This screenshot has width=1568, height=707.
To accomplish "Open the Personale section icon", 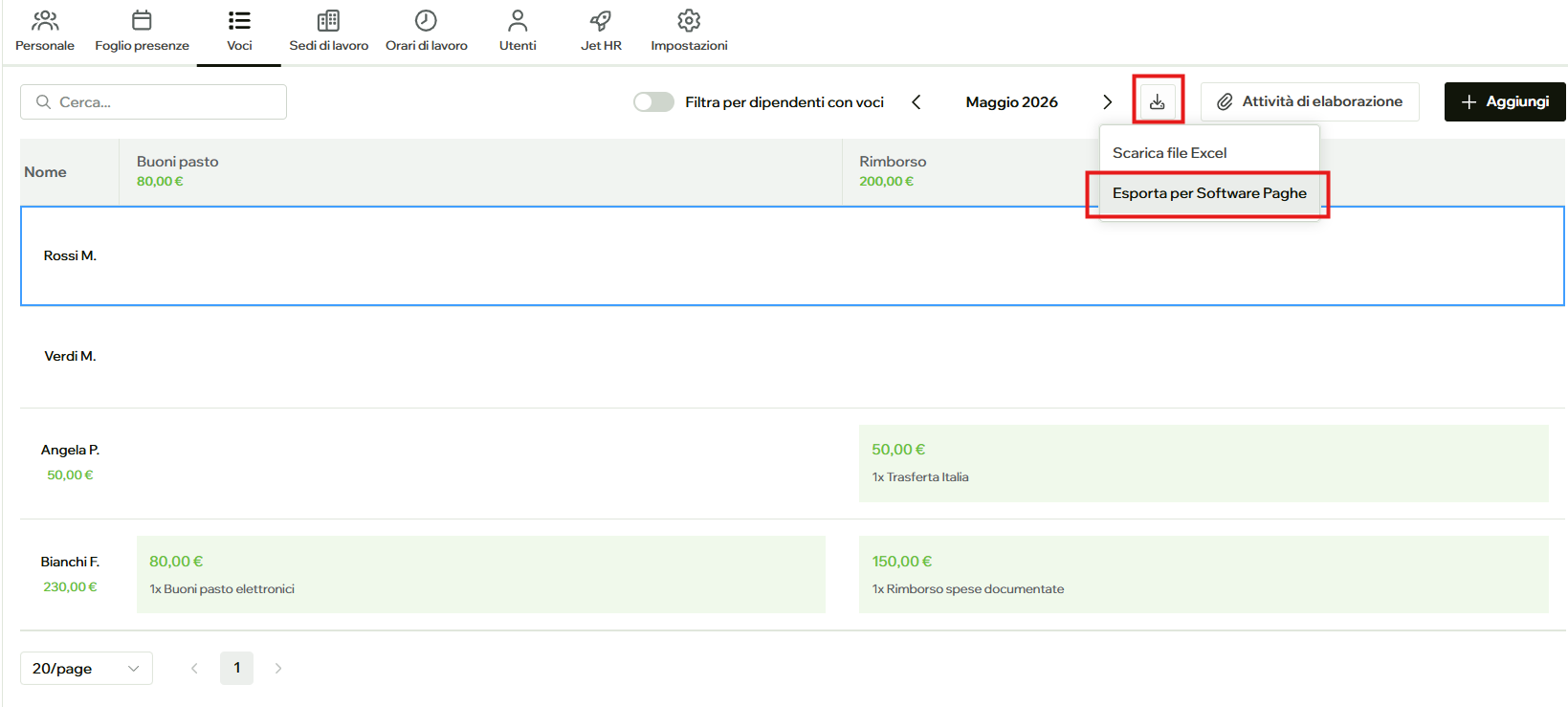I will point(45,20).
